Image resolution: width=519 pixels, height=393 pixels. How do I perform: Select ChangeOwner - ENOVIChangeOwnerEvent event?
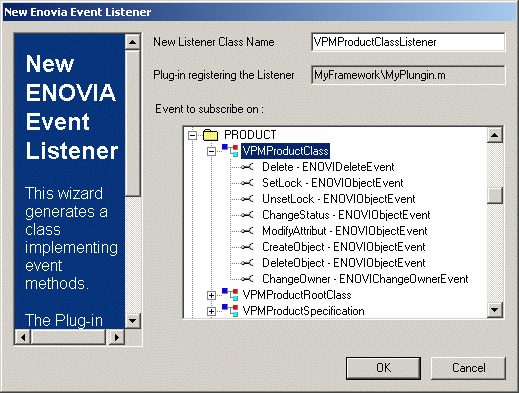click(365, 279)
